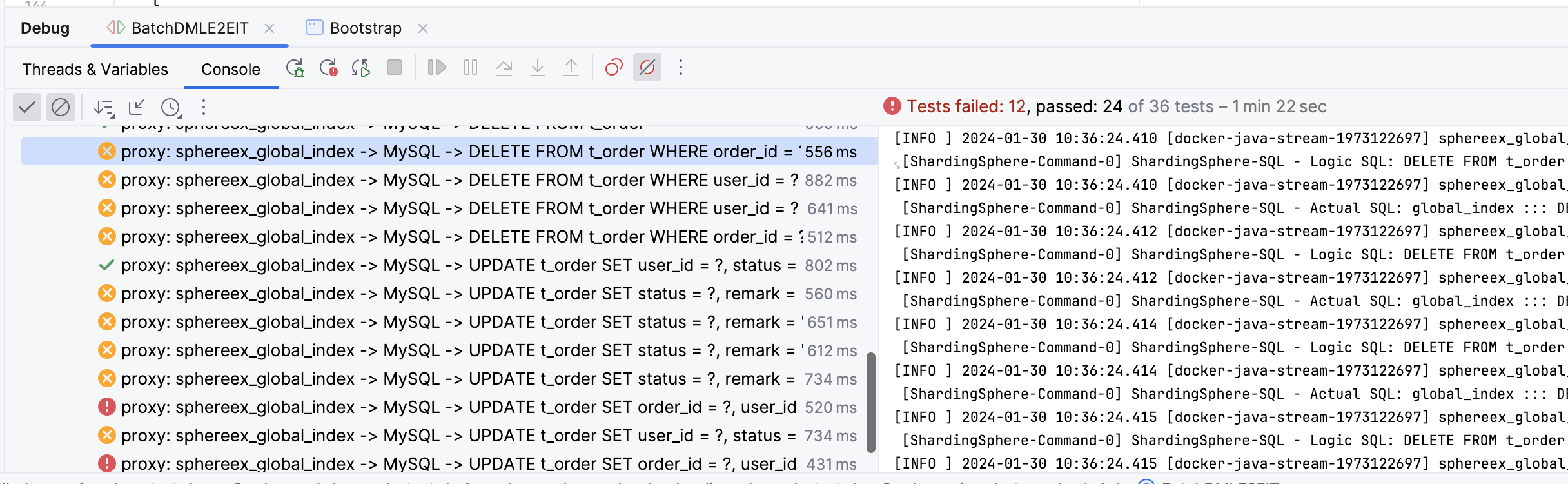Screen dimensions: 1568x484
Task: Click the test tree vertical scrollbar
Action: 870,401
